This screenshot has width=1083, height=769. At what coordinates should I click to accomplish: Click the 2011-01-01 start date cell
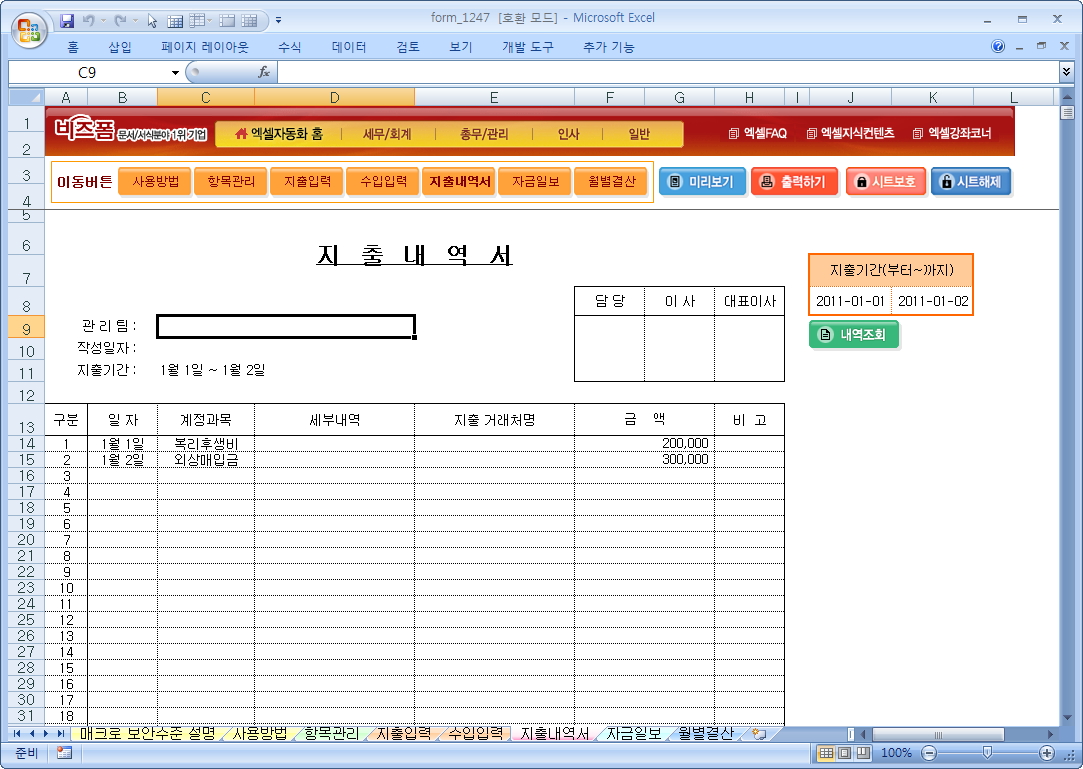click(x=850, y=301)
